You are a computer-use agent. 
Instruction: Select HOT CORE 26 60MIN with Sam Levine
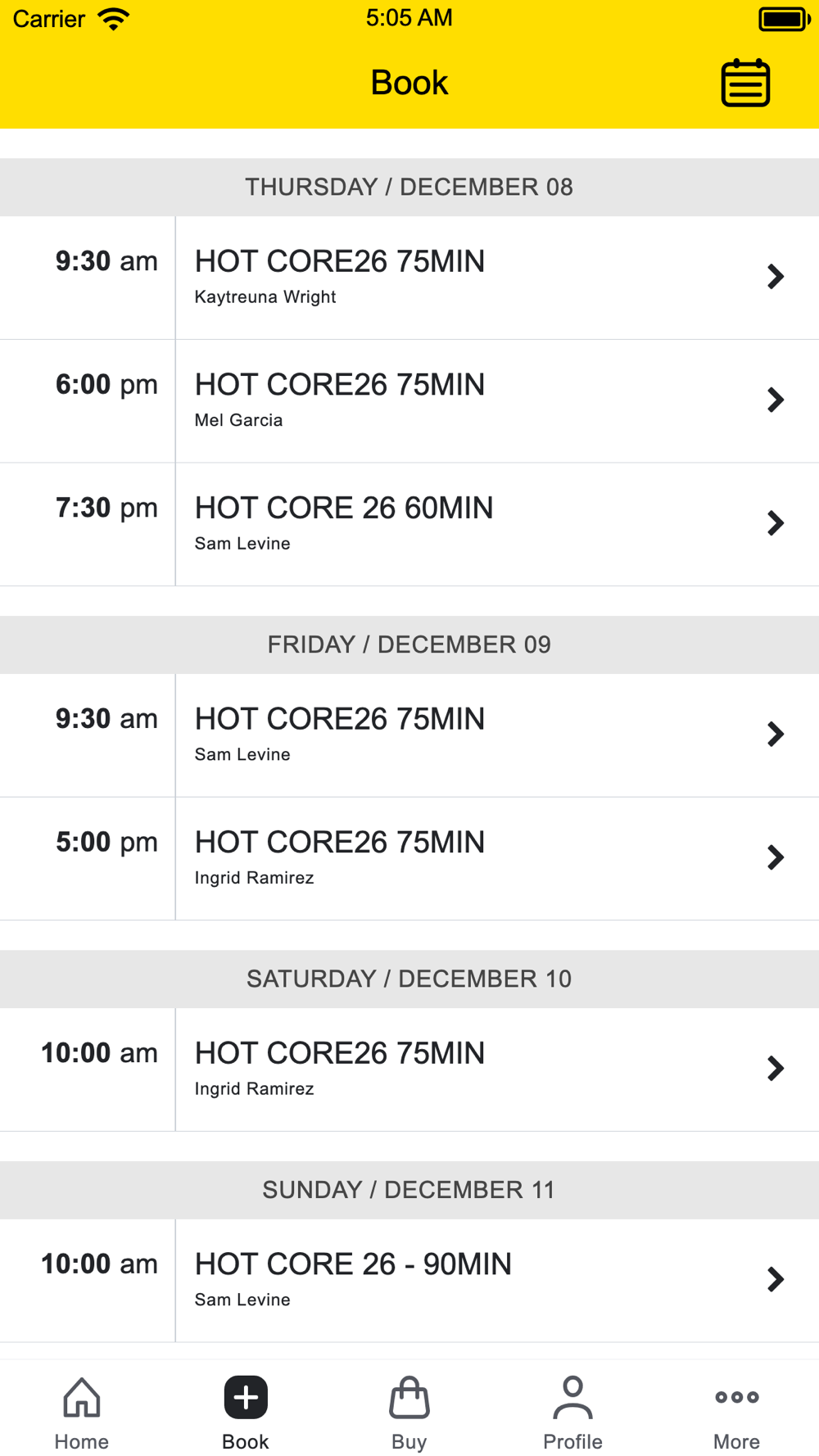(344, 523)
